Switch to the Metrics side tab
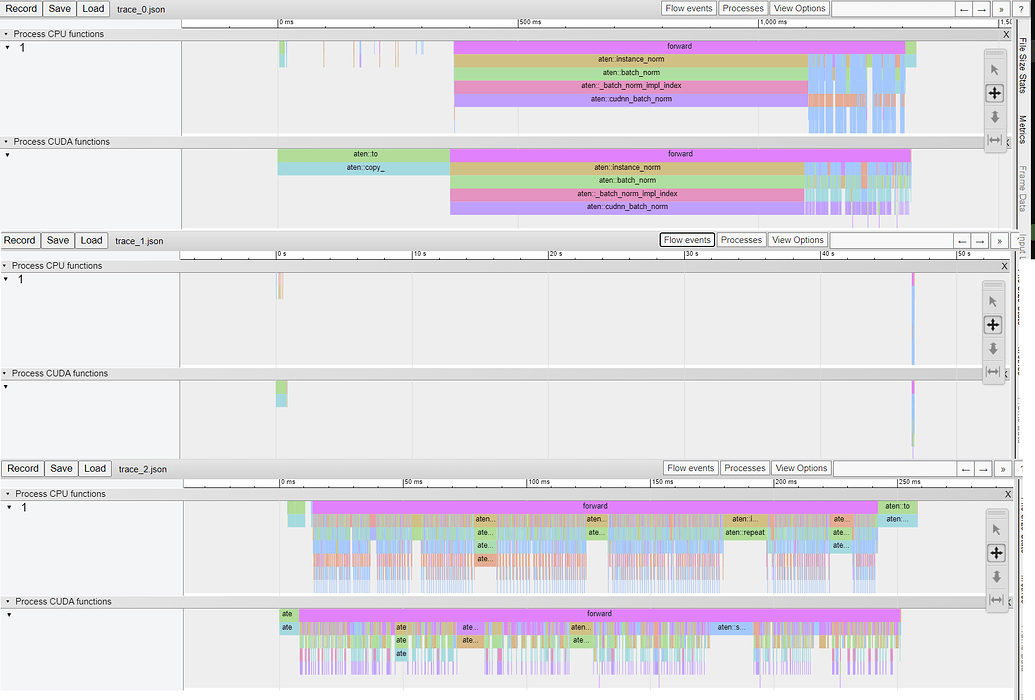This screenshot has height=700, width=1035. (x=1022, y=130)
